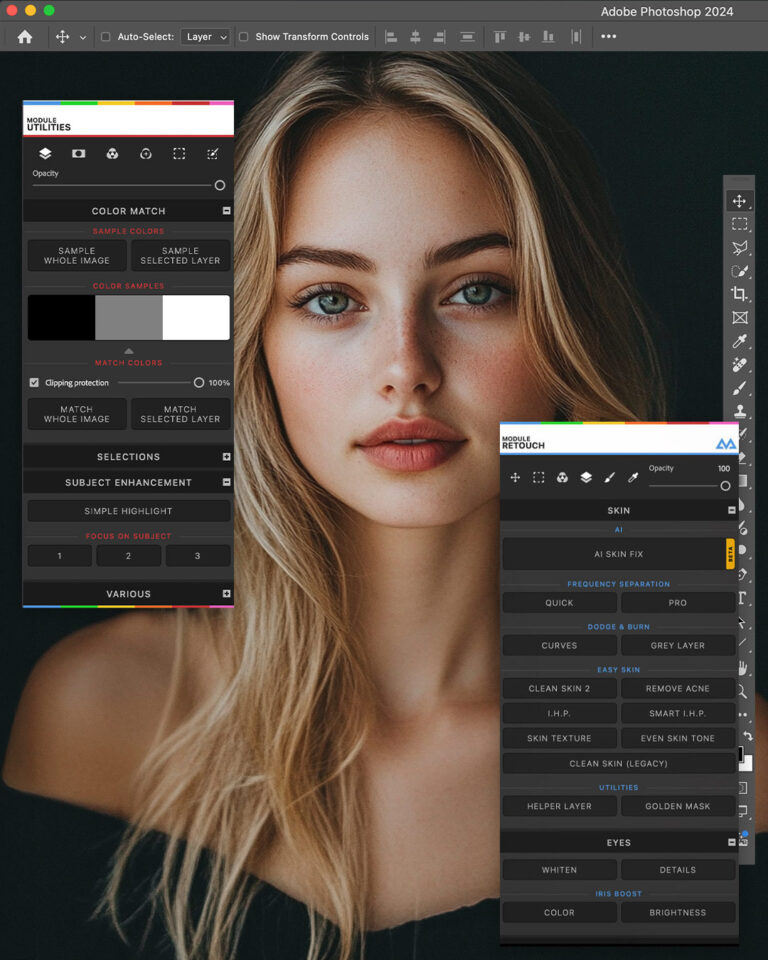Viewport: 768px width, 960px height.
Task: Toggle Show Transform Controls checkbox
Action: (x=243, y=37)
